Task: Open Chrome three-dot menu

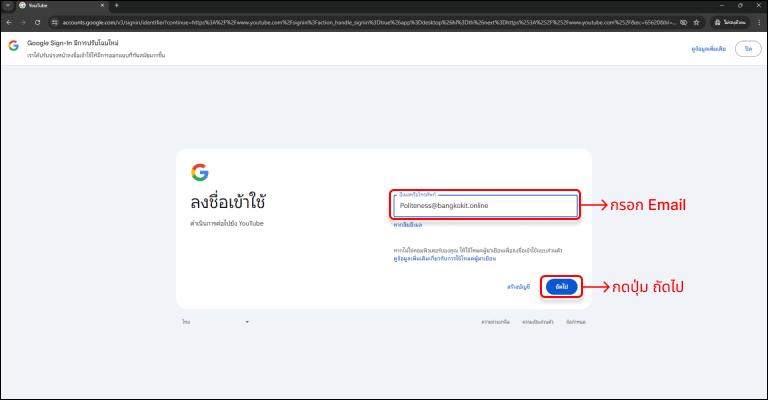Action: tap(760, 23)
